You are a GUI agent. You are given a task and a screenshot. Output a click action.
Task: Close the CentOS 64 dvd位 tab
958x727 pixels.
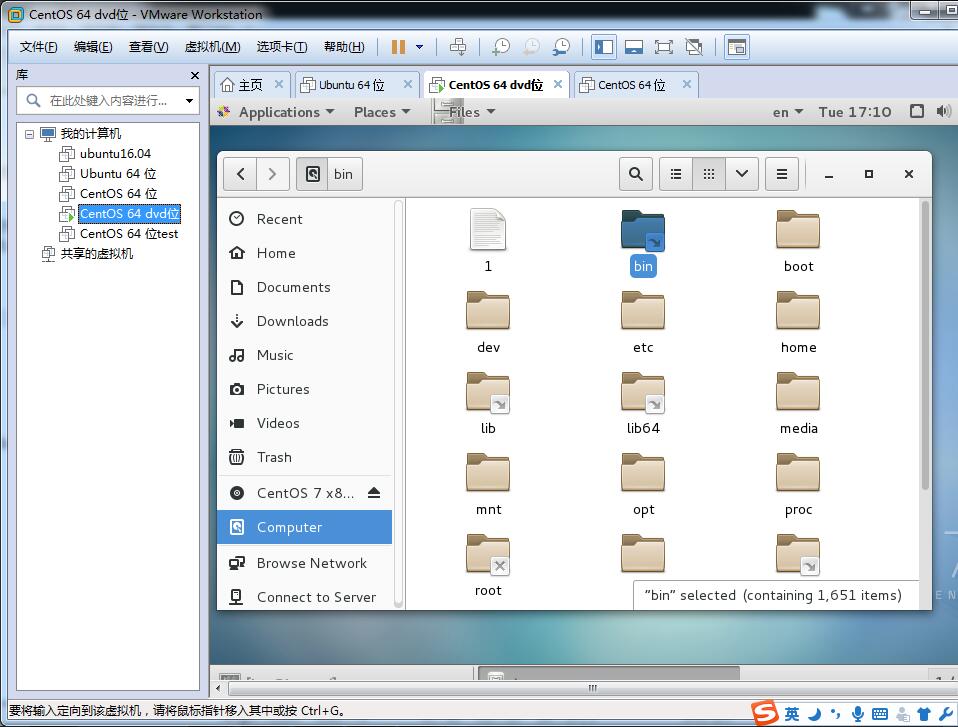(558, 84)
